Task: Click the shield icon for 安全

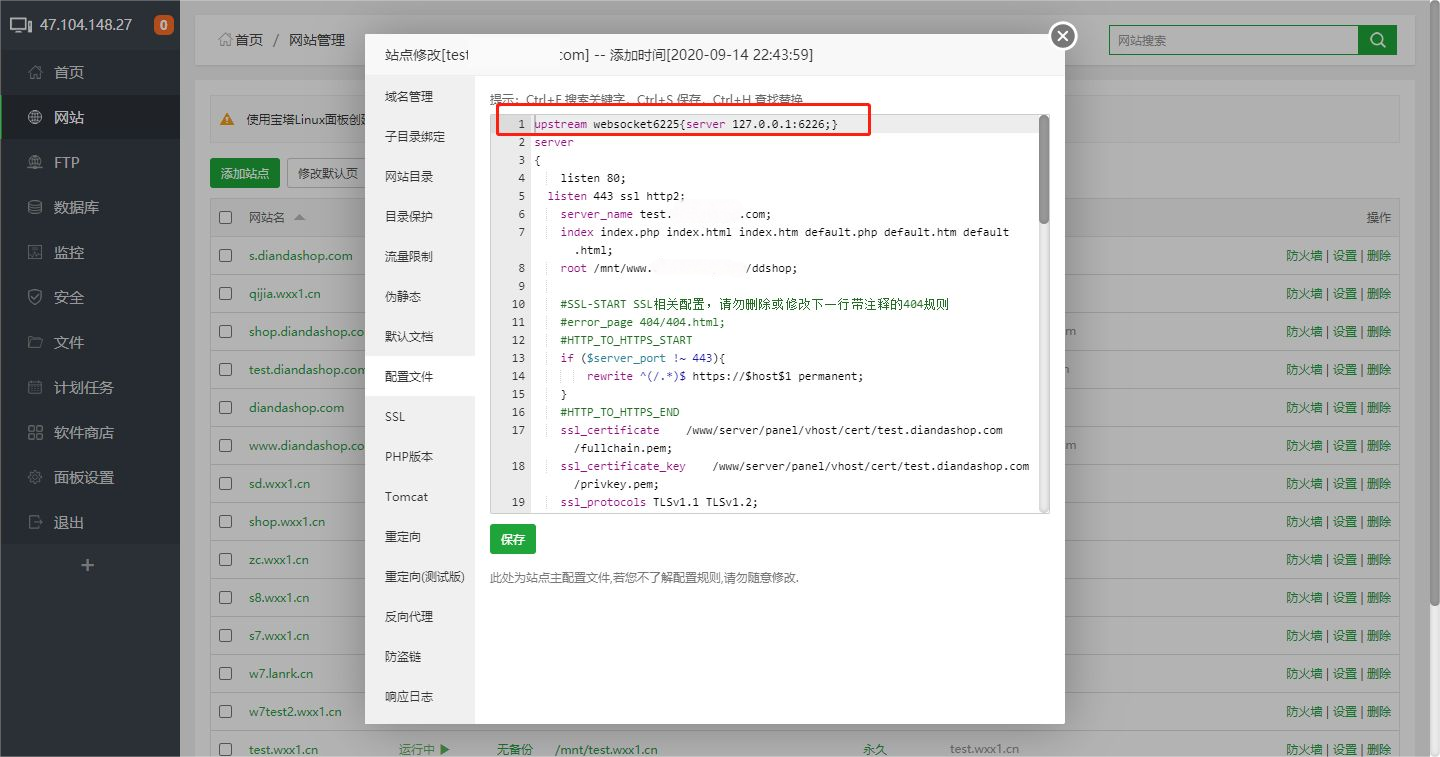Action: [x=36, y=297]
